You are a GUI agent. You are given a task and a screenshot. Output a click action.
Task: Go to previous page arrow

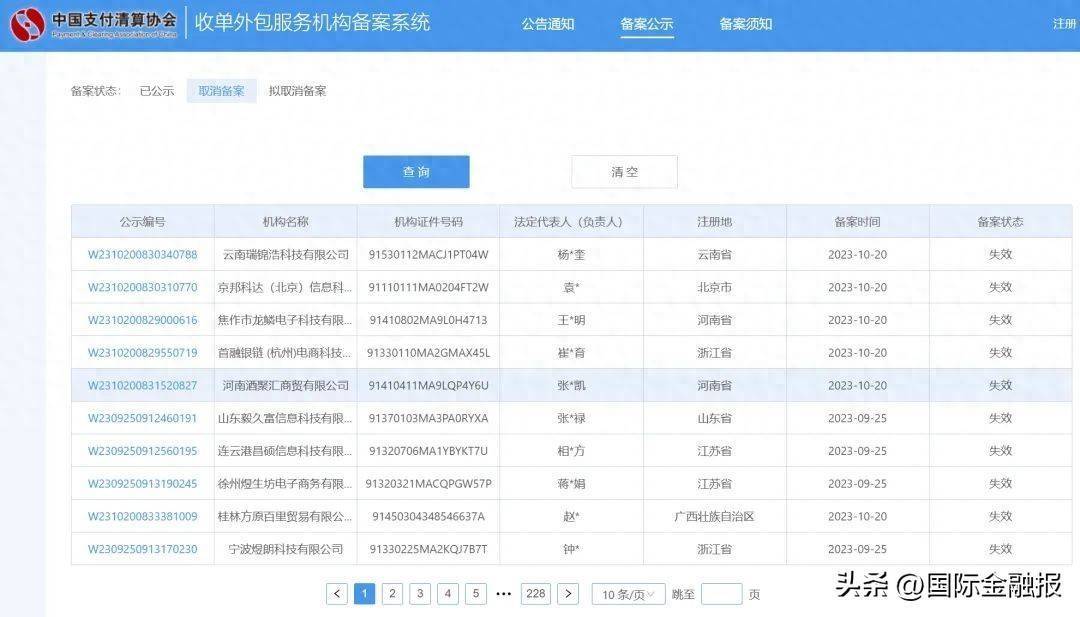point(337,594)
